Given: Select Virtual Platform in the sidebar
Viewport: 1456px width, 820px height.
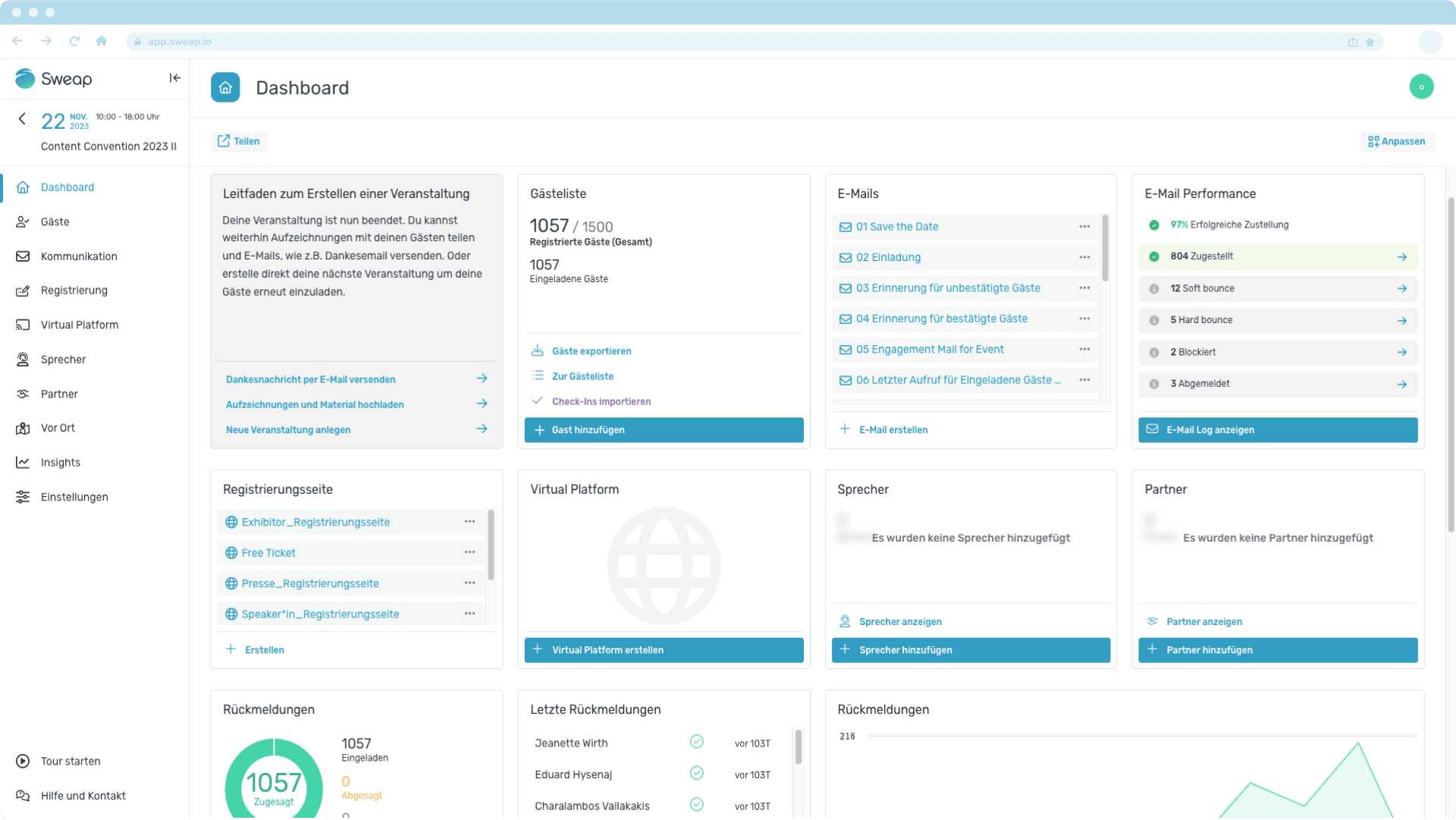Looking at the screenshot, I should pos(79,325).
